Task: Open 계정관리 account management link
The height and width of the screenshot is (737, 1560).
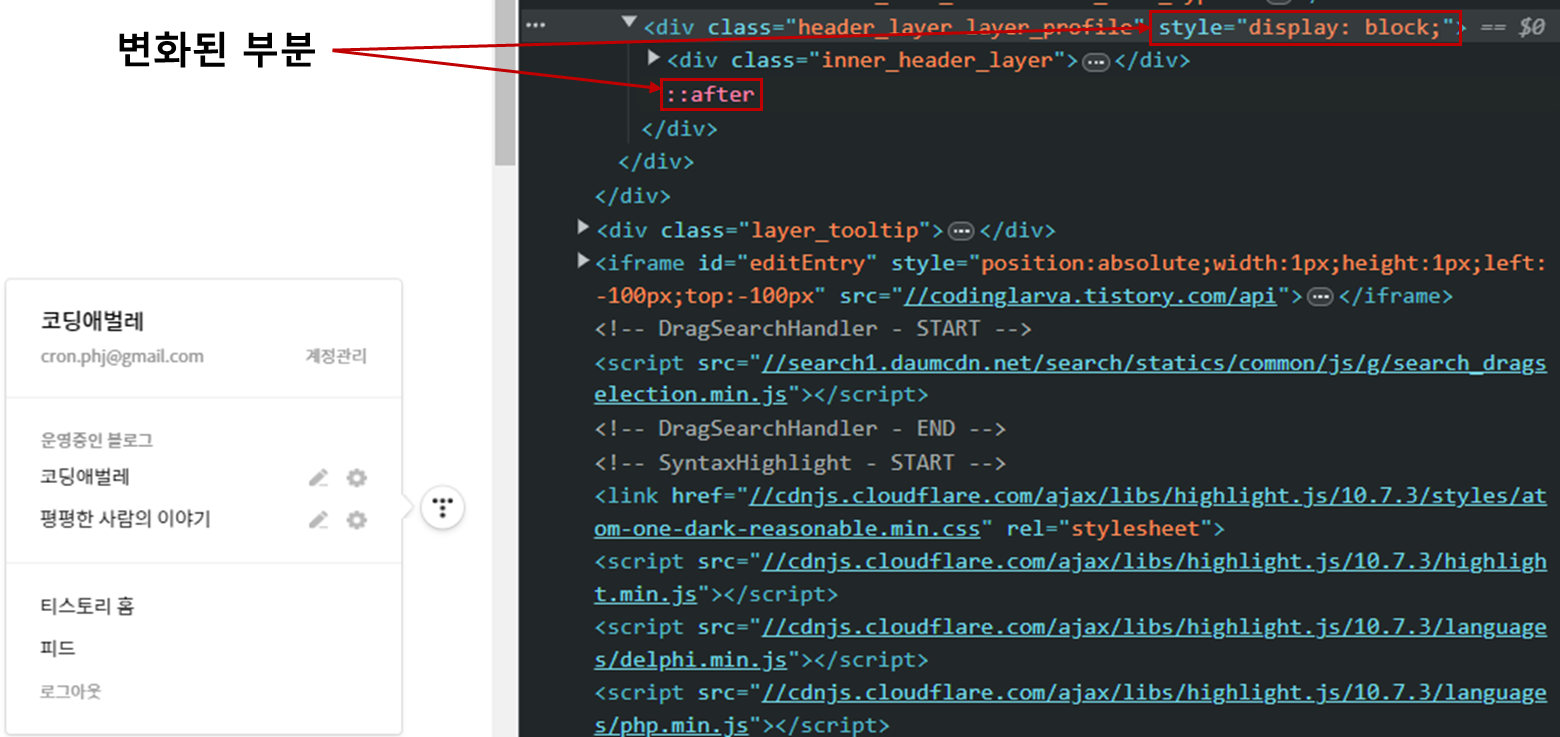Action: [336, 356]
